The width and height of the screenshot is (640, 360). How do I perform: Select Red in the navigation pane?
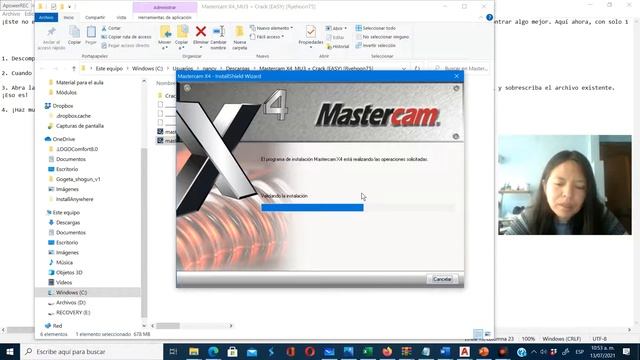pos(57,326)
